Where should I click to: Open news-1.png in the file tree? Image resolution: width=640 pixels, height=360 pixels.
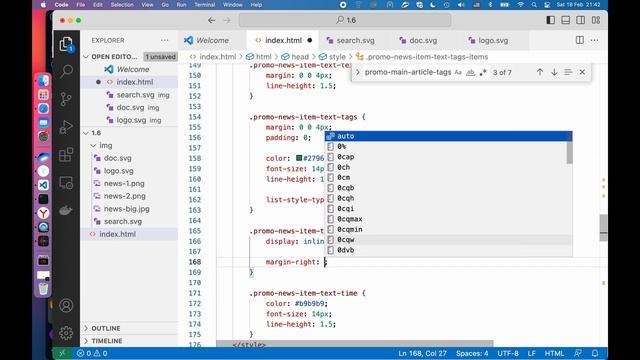(124, 183)
